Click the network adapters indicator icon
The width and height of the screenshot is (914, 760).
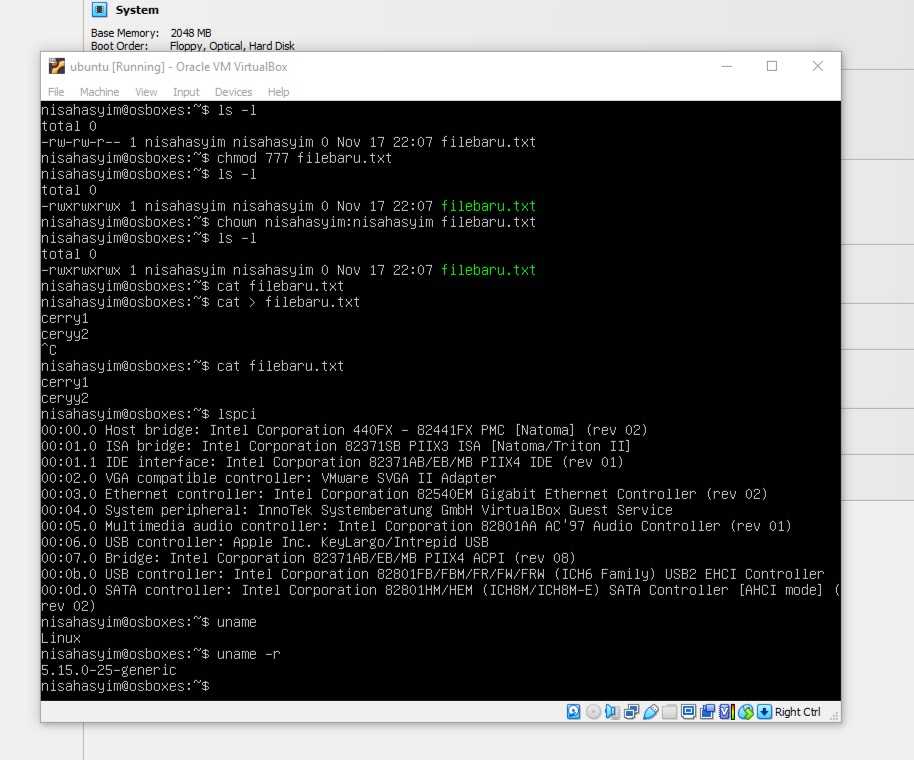631,712
